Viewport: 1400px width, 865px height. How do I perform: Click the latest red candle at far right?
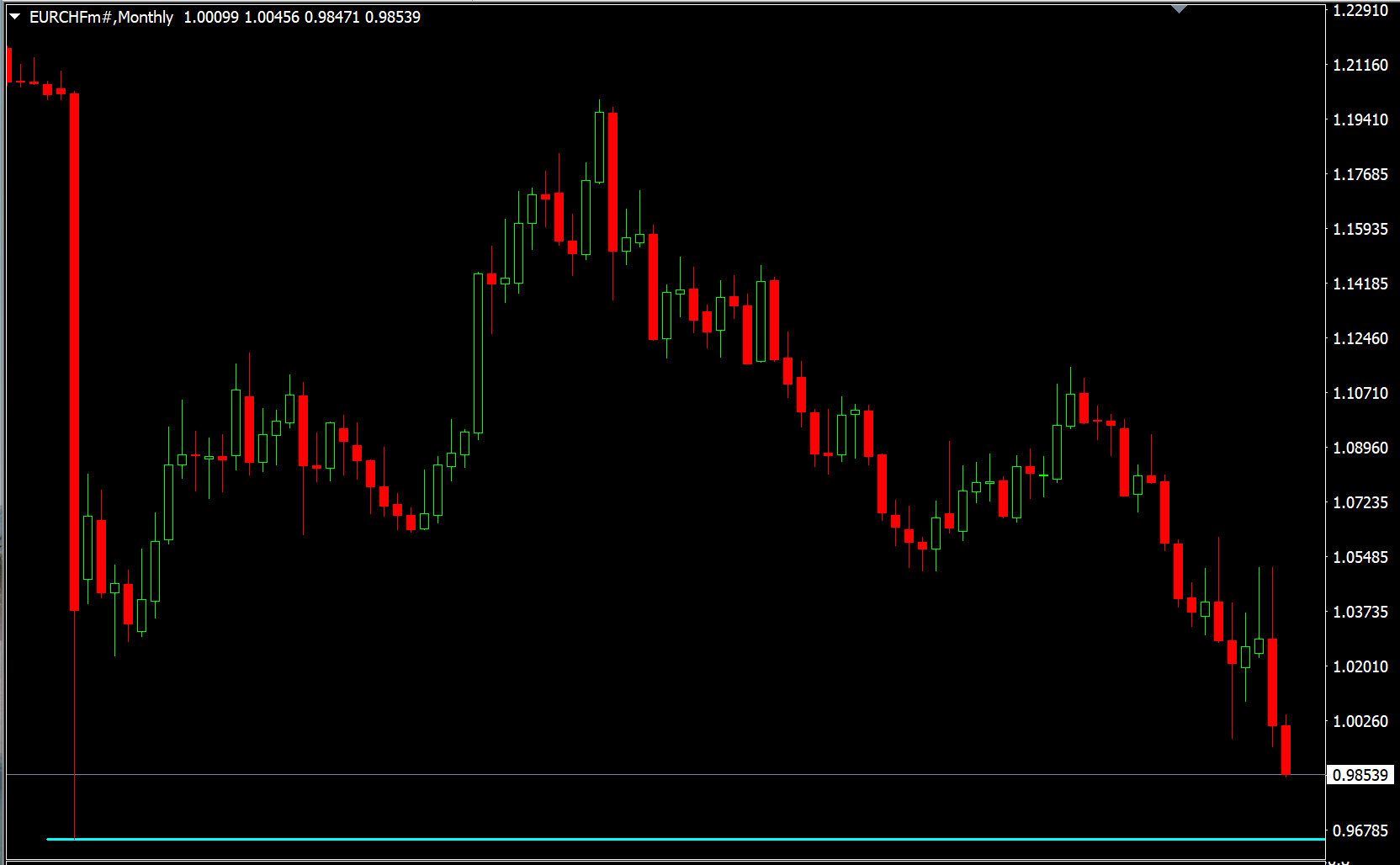(1286, 749)
